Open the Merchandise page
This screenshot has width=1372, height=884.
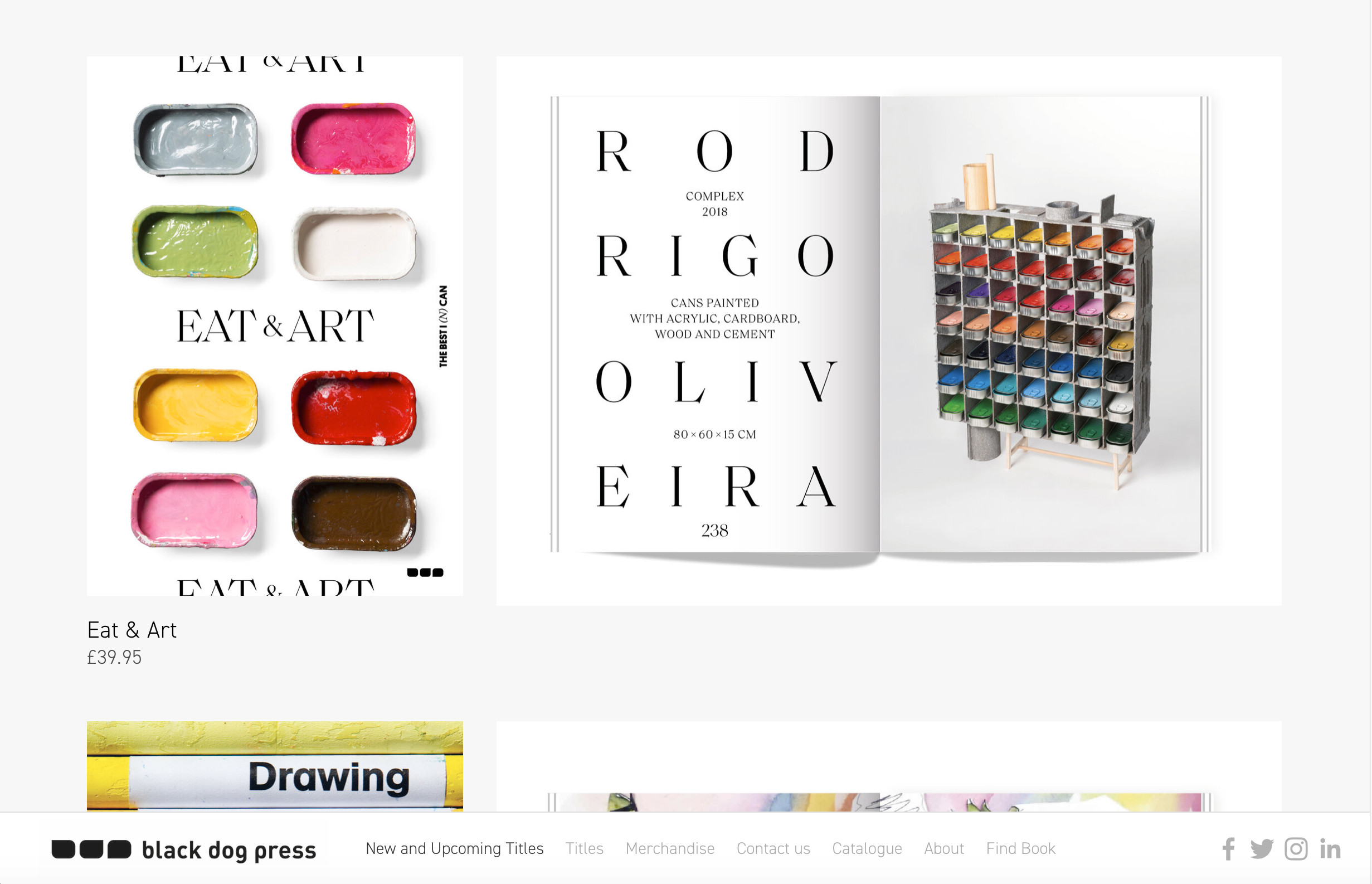coord(670,848)
